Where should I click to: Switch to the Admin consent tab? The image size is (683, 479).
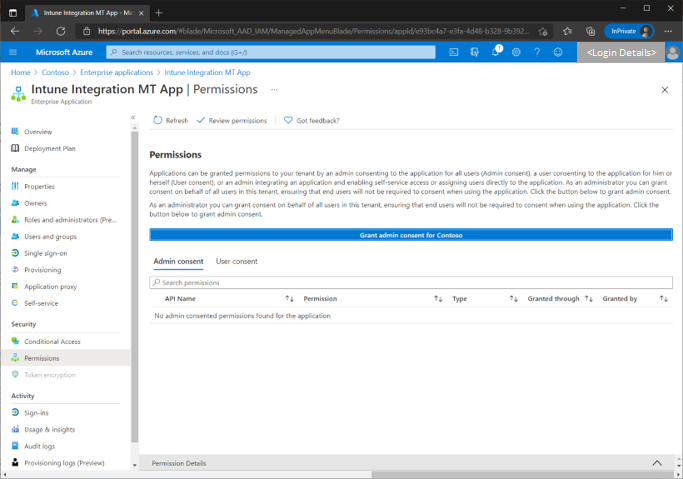tap(178, 261)
